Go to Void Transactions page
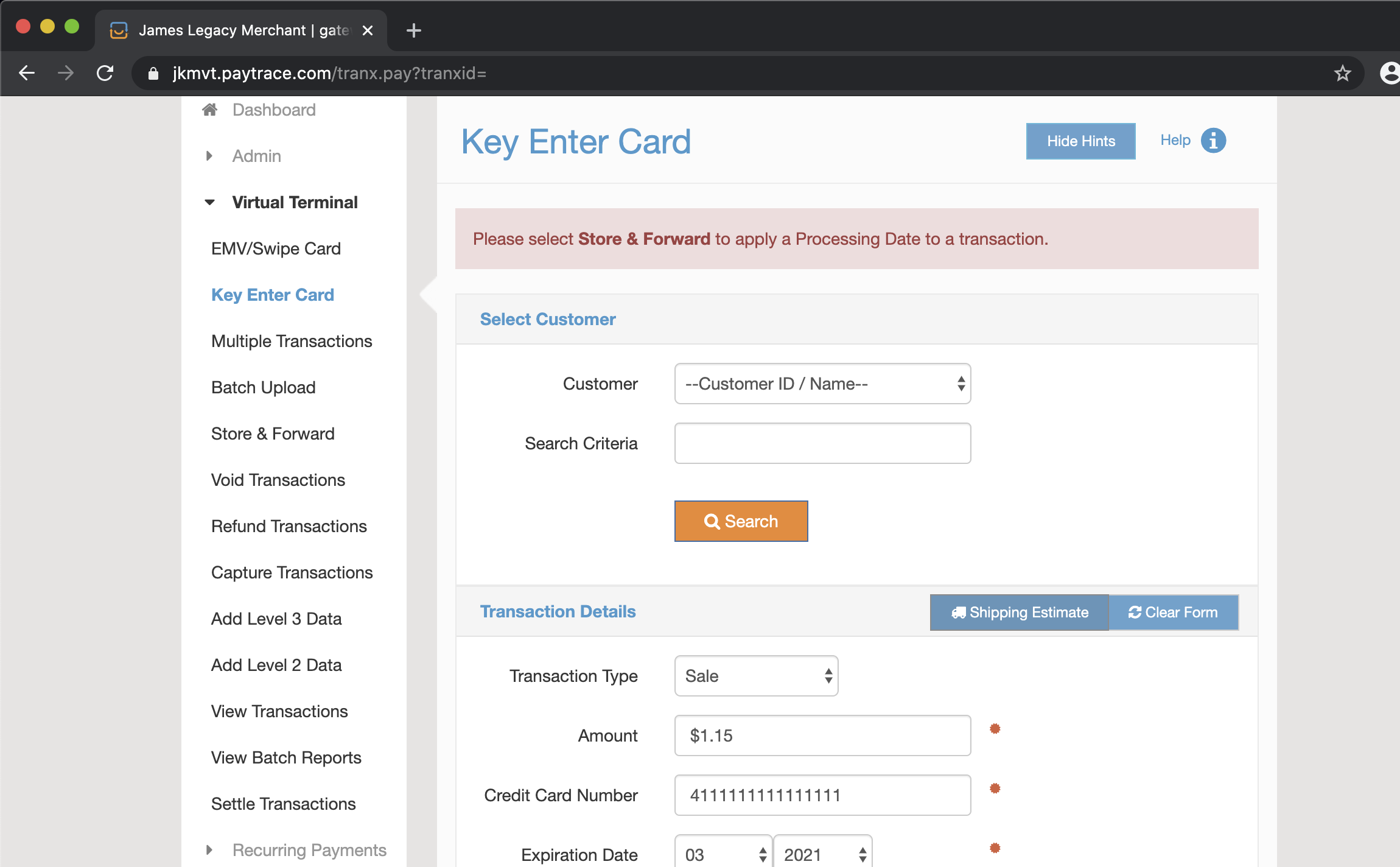The width and height of the screenshot is (1400, 867). (x=278, y=480)
